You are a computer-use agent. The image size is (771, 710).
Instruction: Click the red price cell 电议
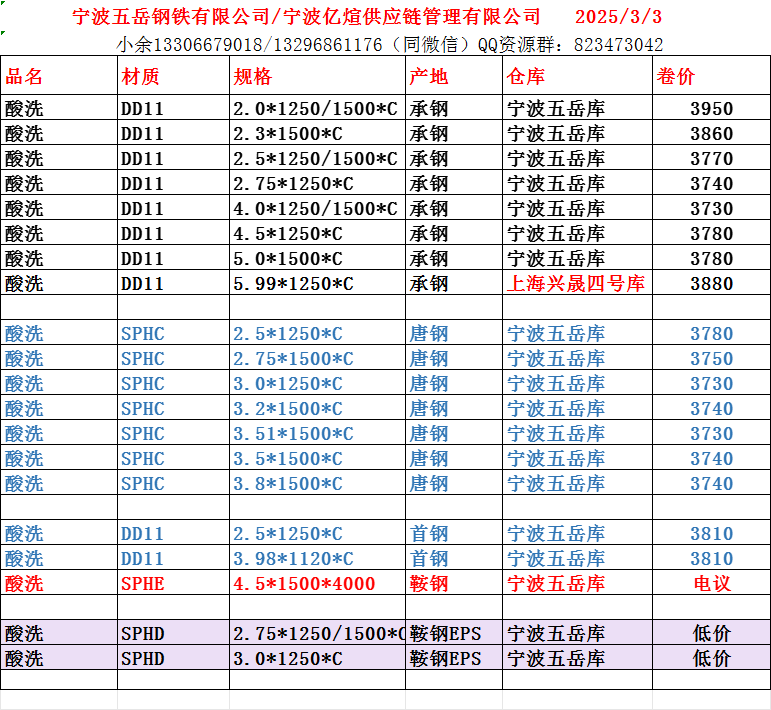click(x=712, y=583)
